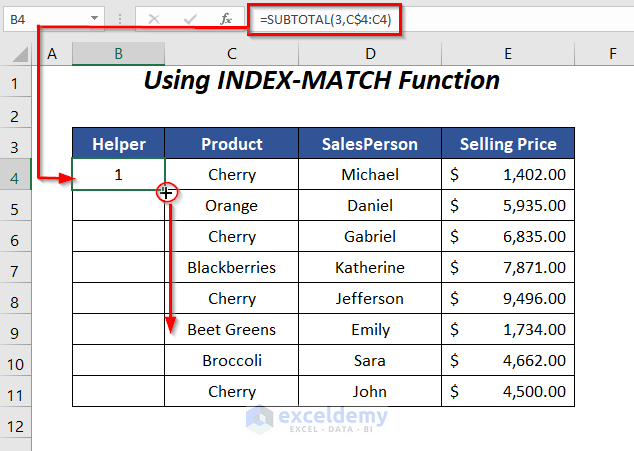
Task: Click the Enter checkmark icon in formula bar
Action: [190, 18]
